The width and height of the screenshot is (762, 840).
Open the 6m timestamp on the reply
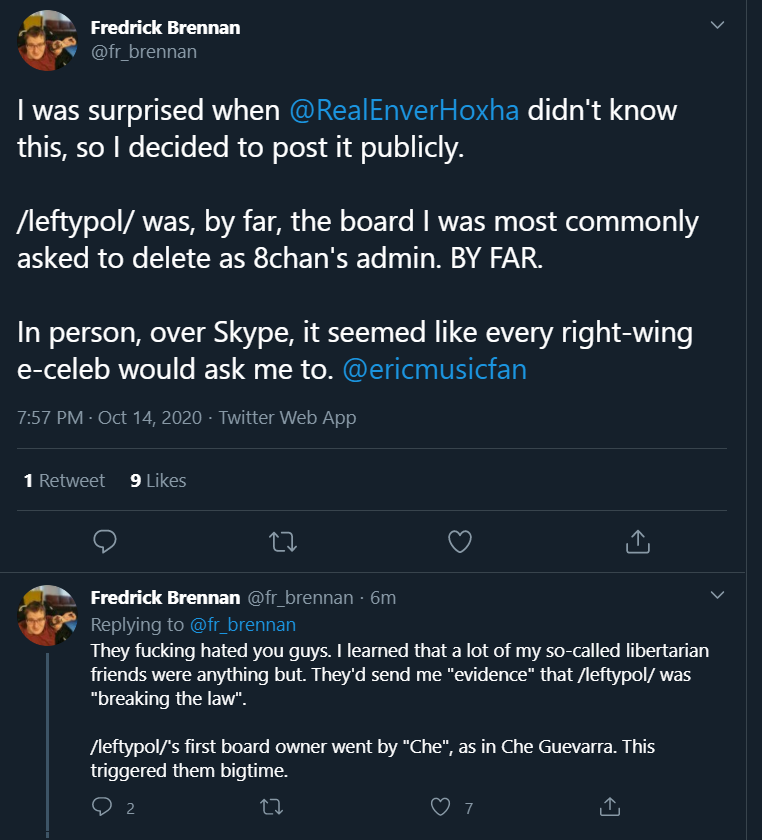(383, 598)
